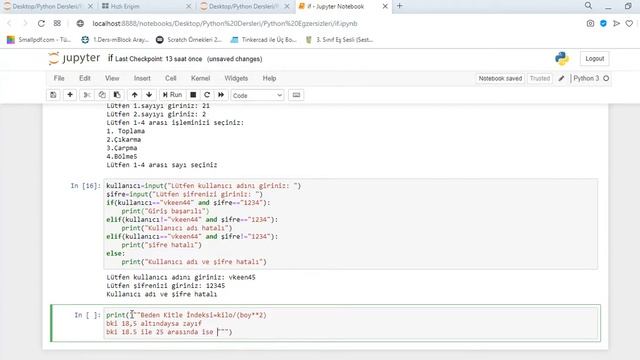
Task: Click the 'Notebook saved' notification
Action: (500, 78)
